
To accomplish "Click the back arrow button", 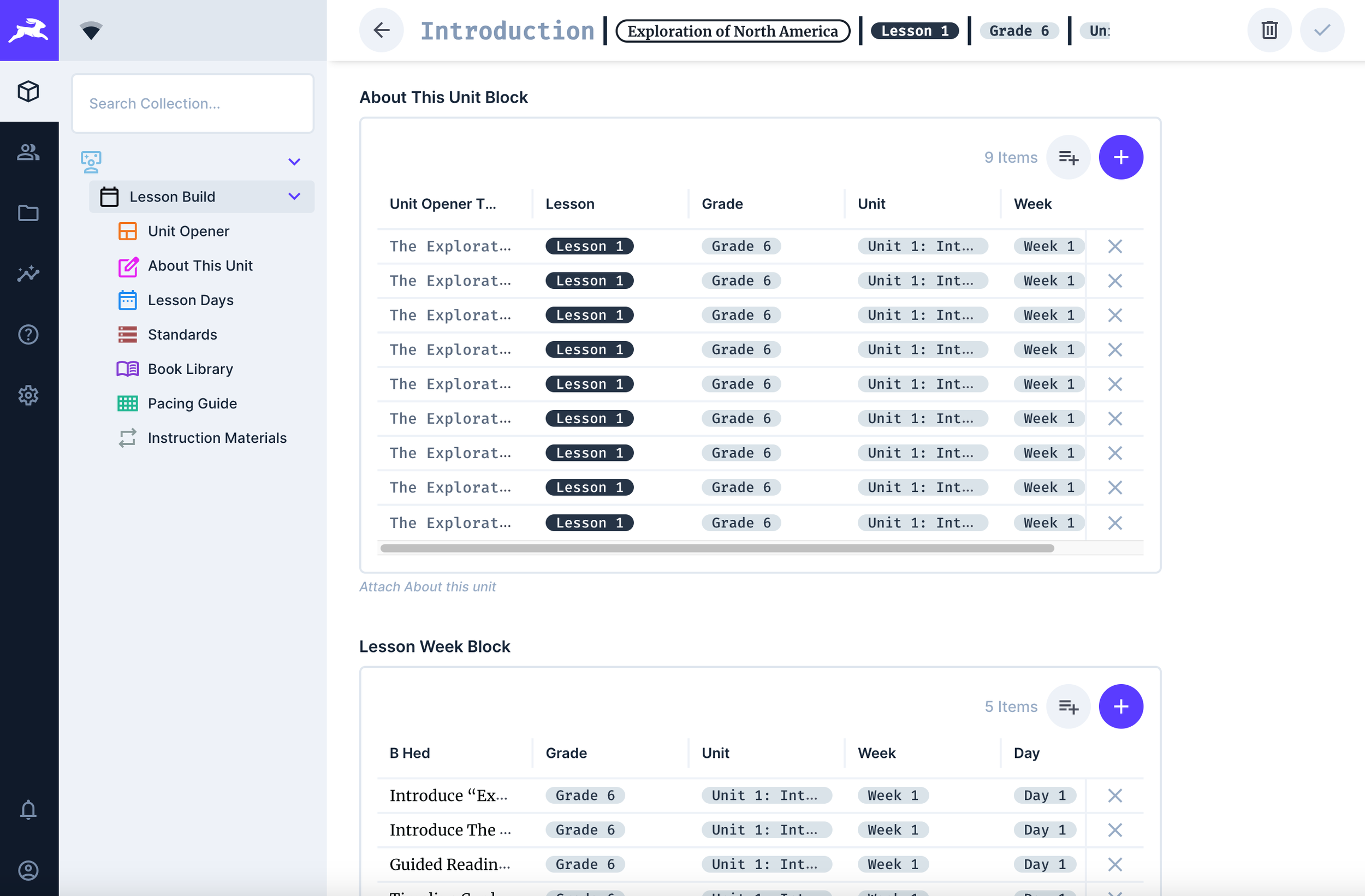I will (x=382, y=31).
